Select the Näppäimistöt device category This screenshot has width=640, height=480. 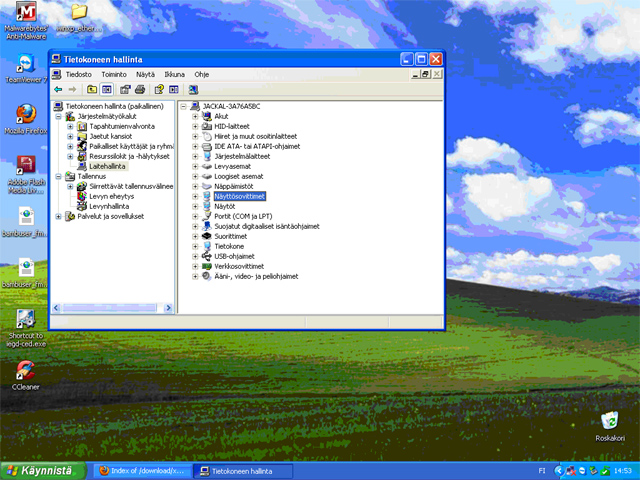pos(234,187)
